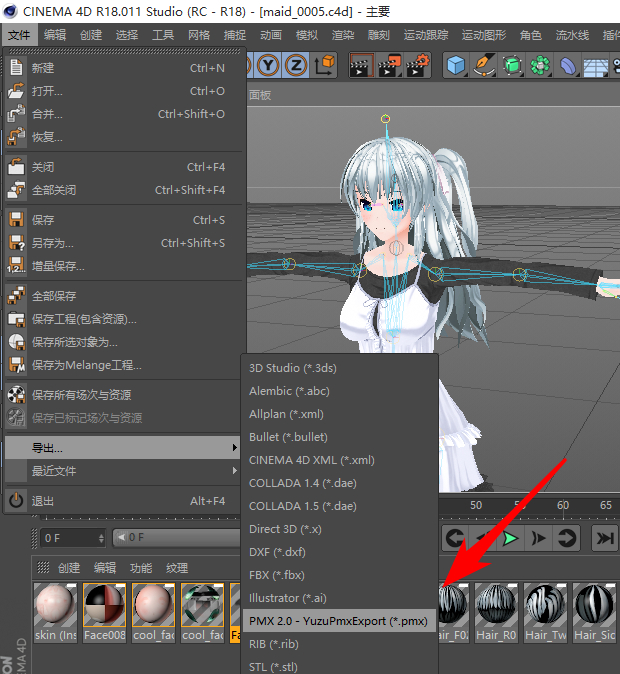620x674 pixels.
Task: Choose DXF (*.dxf) export format
Action: [340, 552]
